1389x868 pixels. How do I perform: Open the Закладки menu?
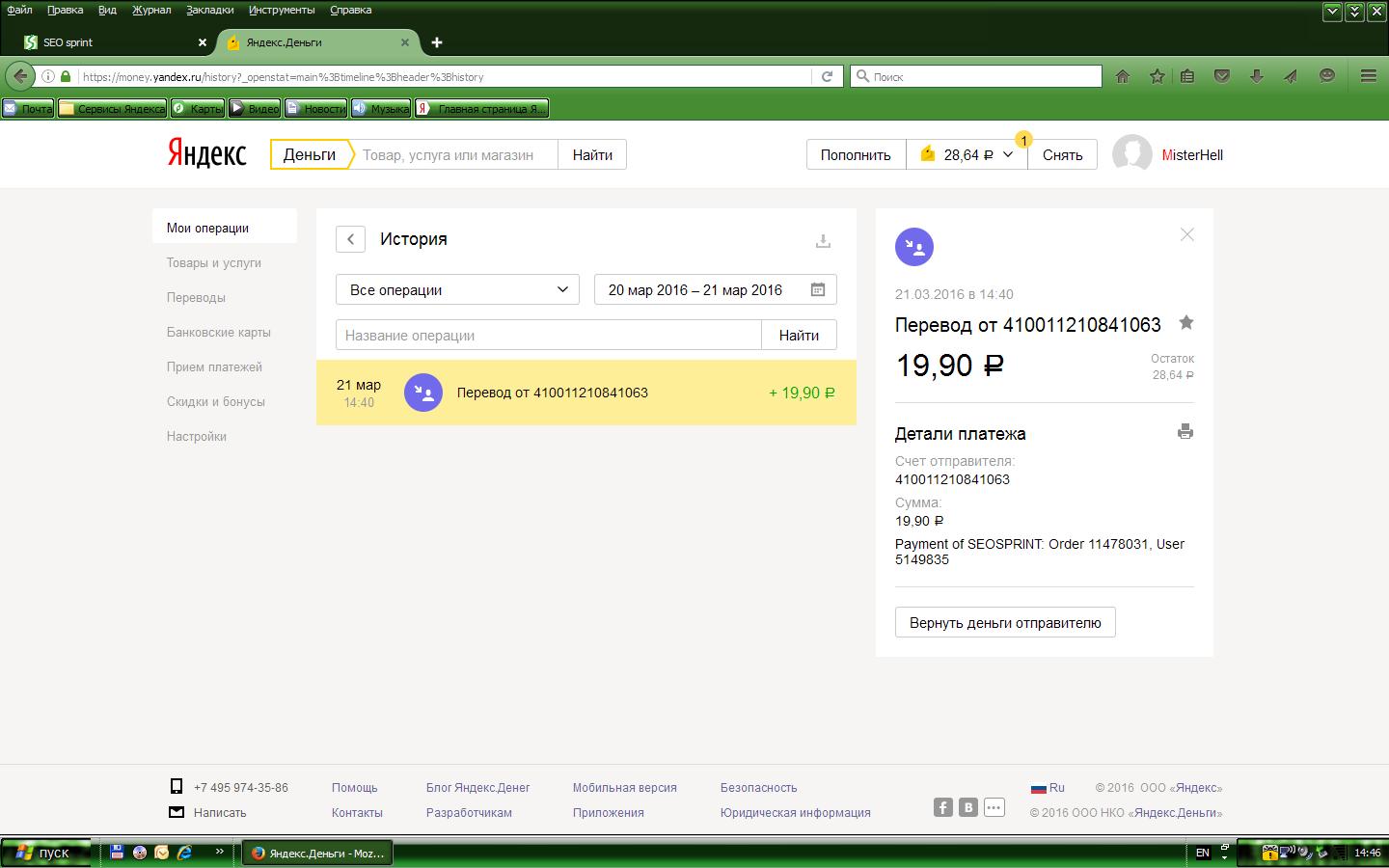[210, 10]
